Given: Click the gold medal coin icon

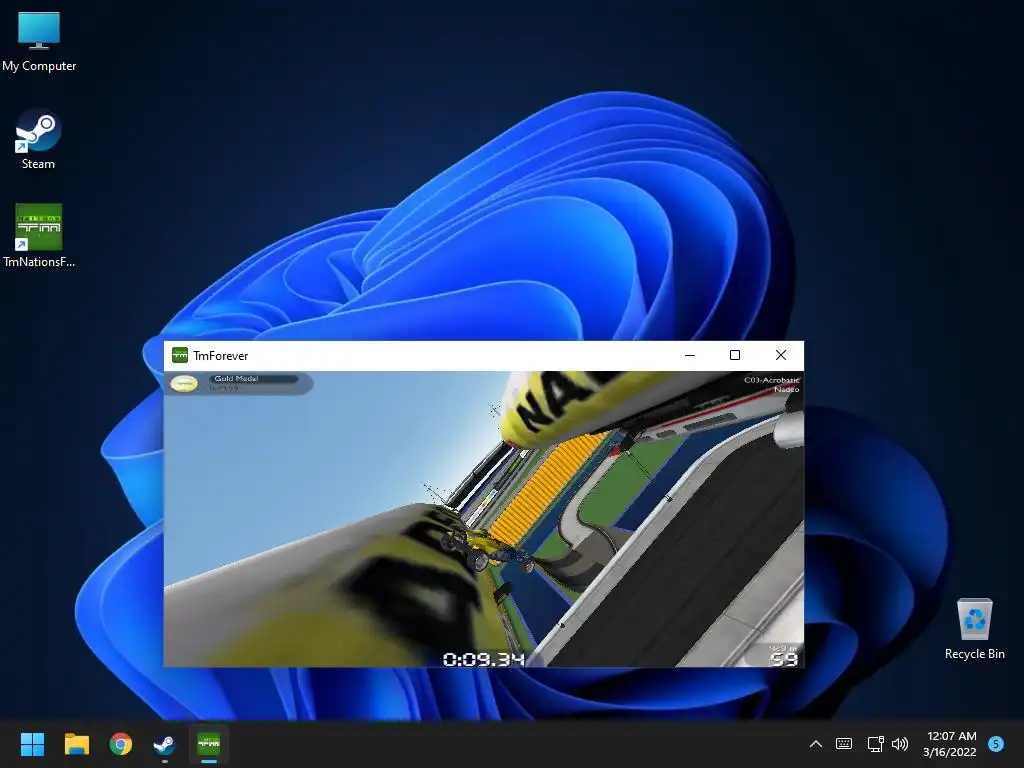Looking at the screenshot, I should pos(184,383).
